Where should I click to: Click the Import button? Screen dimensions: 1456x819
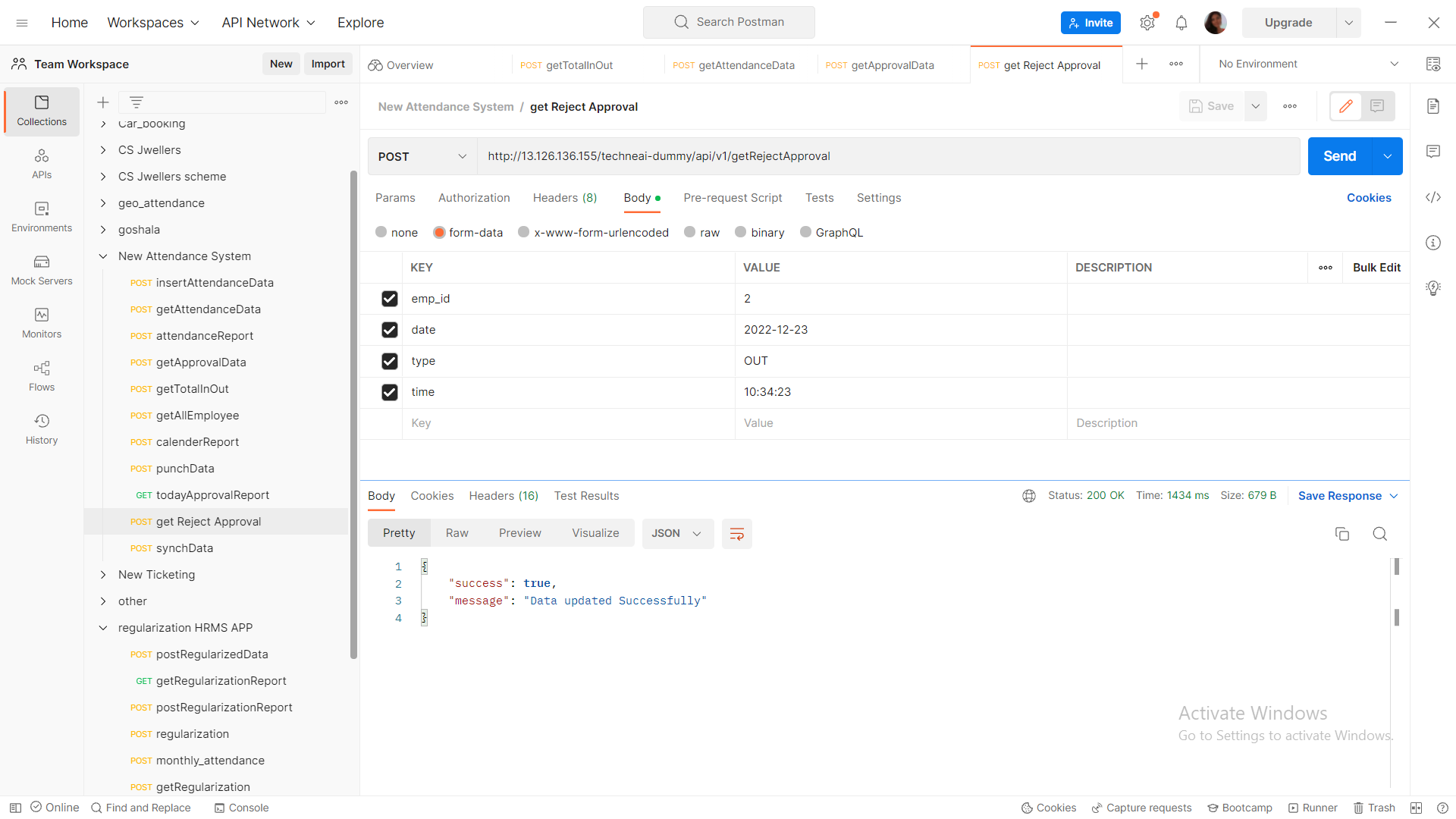coord(328,64)
